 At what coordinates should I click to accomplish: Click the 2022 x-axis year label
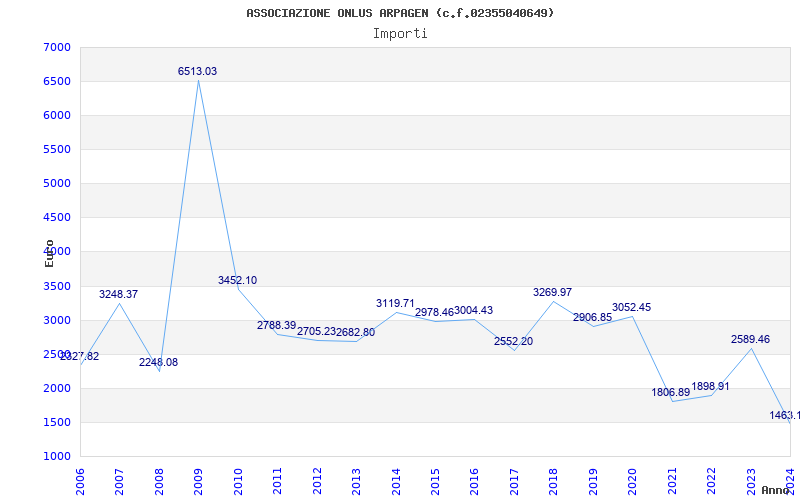coord(711,481)
